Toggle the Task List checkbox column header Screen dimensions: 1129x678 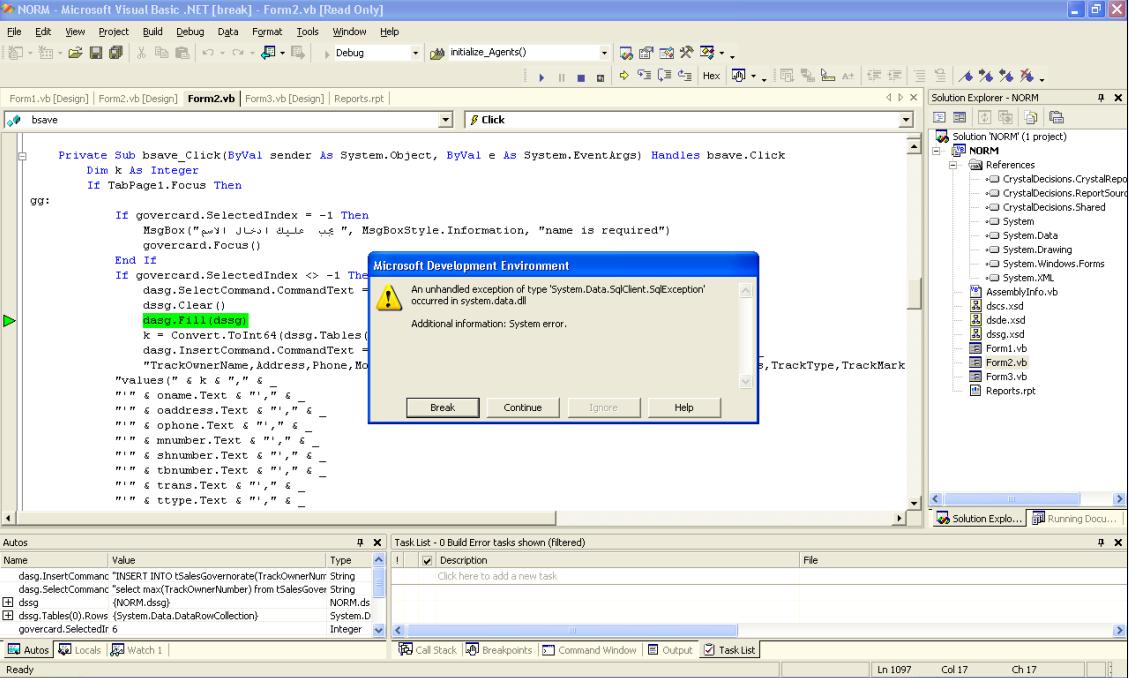[429, 561]
